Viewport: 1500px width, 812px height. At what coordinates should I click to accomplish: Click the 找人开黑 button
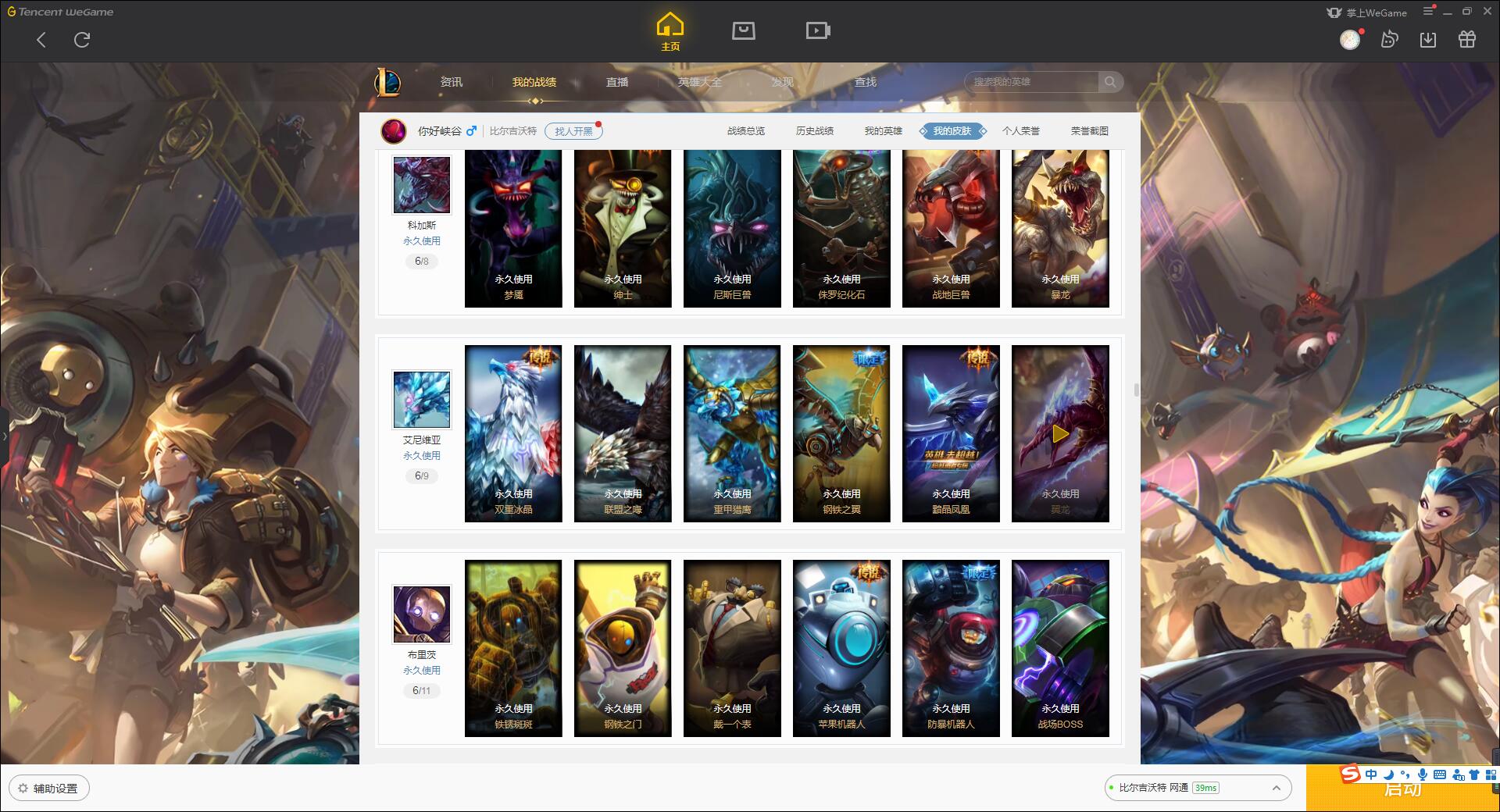click(573, 131)
